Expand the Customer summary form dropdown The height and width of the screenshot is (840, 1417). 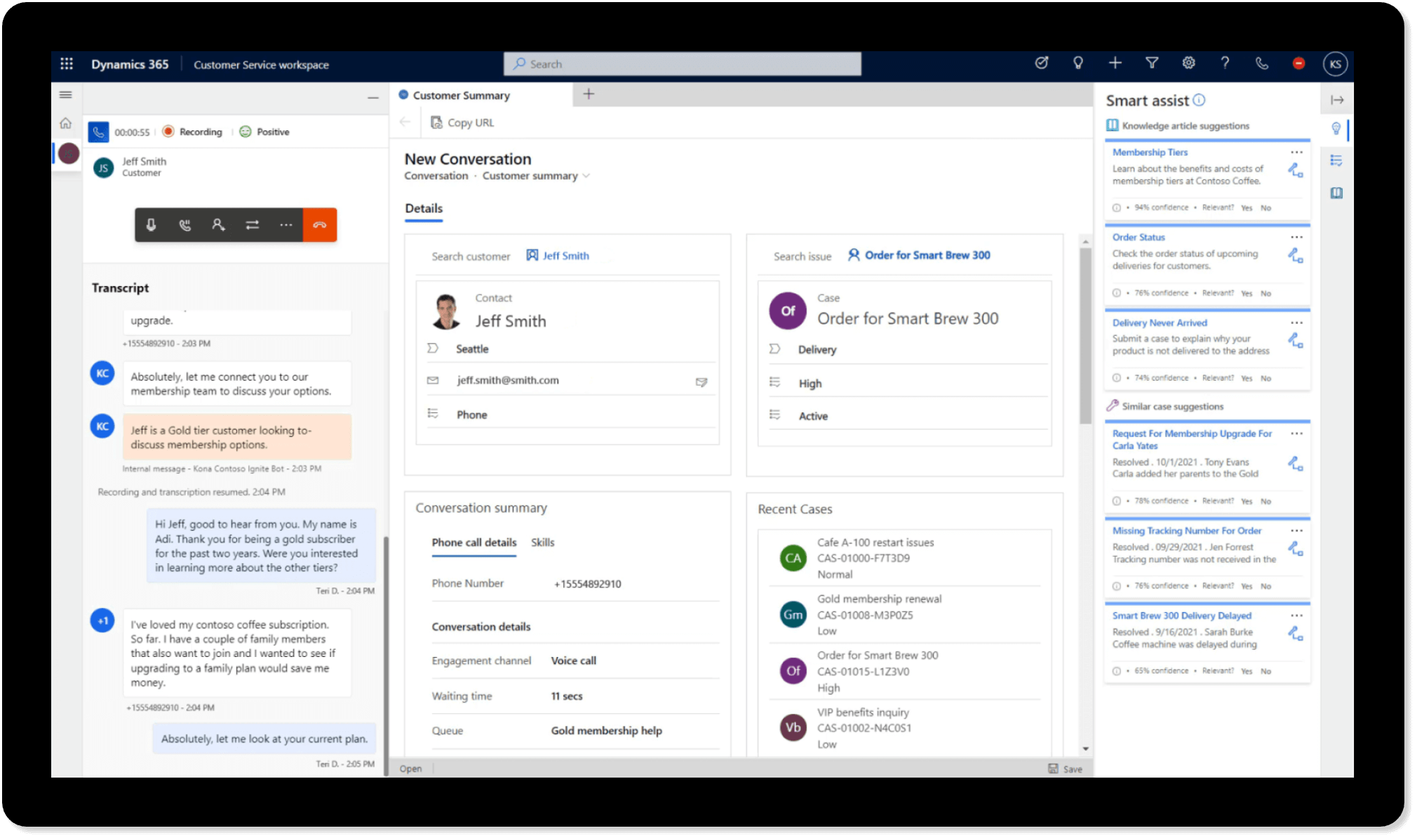coord(586,176)
